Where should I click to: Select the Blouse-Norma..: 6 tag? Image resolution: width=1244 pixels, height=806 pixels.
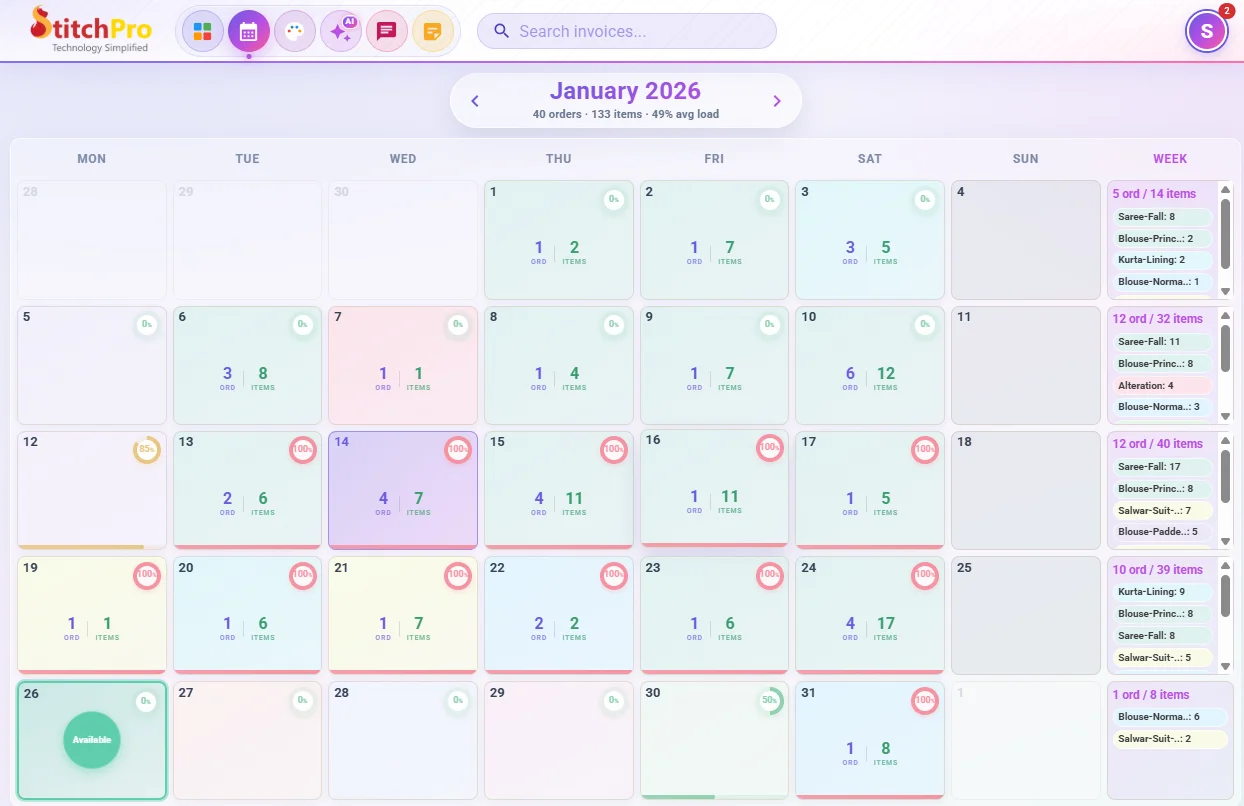coord(1169,717)
